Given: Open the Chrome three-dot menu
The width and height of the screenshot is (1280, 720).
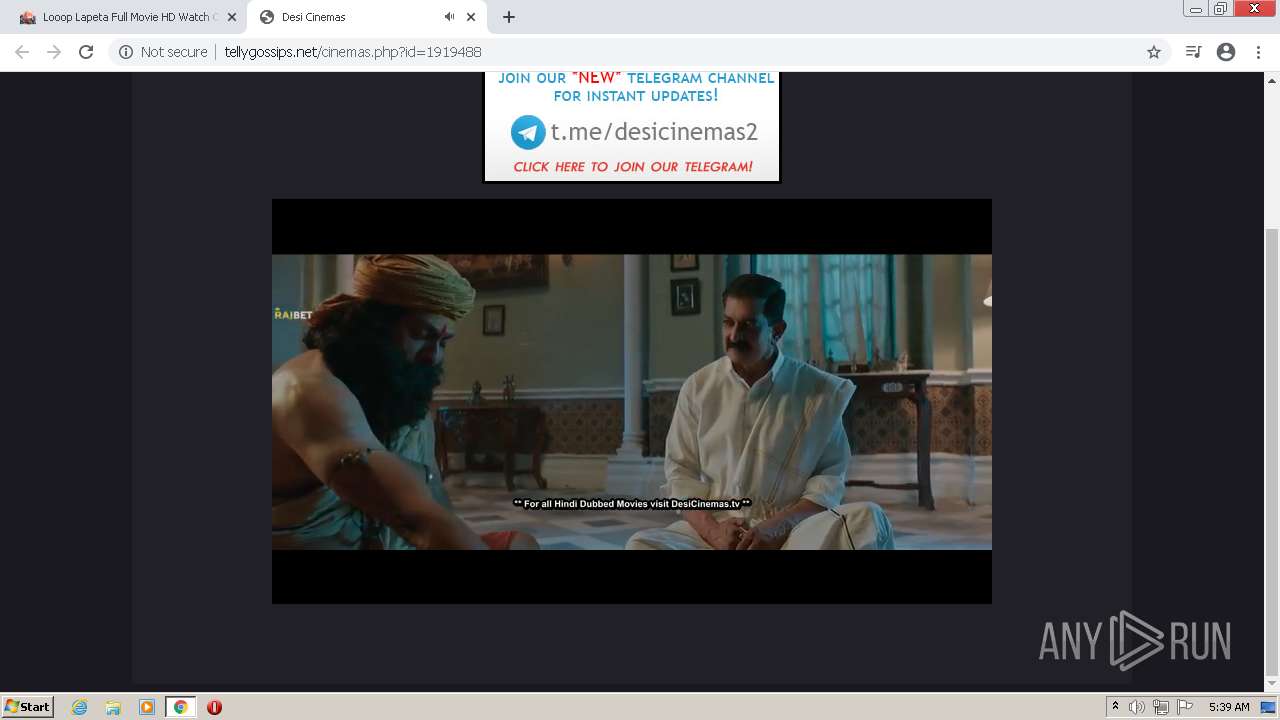Looking at the screenshot, I should tap(1258, 52).
